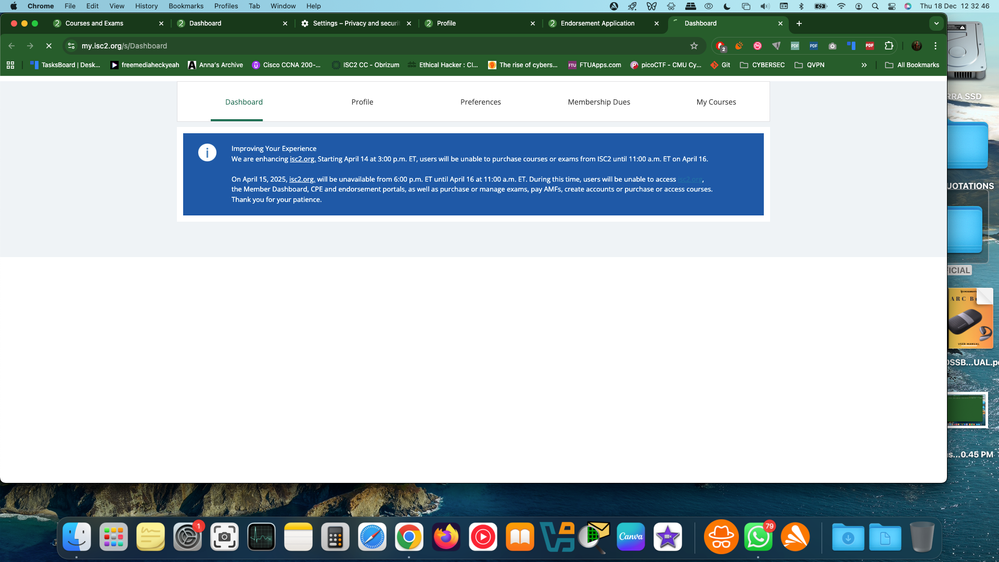999x562 pixels.
Task: Open the Chrome History menu
Action: point(146,6)
